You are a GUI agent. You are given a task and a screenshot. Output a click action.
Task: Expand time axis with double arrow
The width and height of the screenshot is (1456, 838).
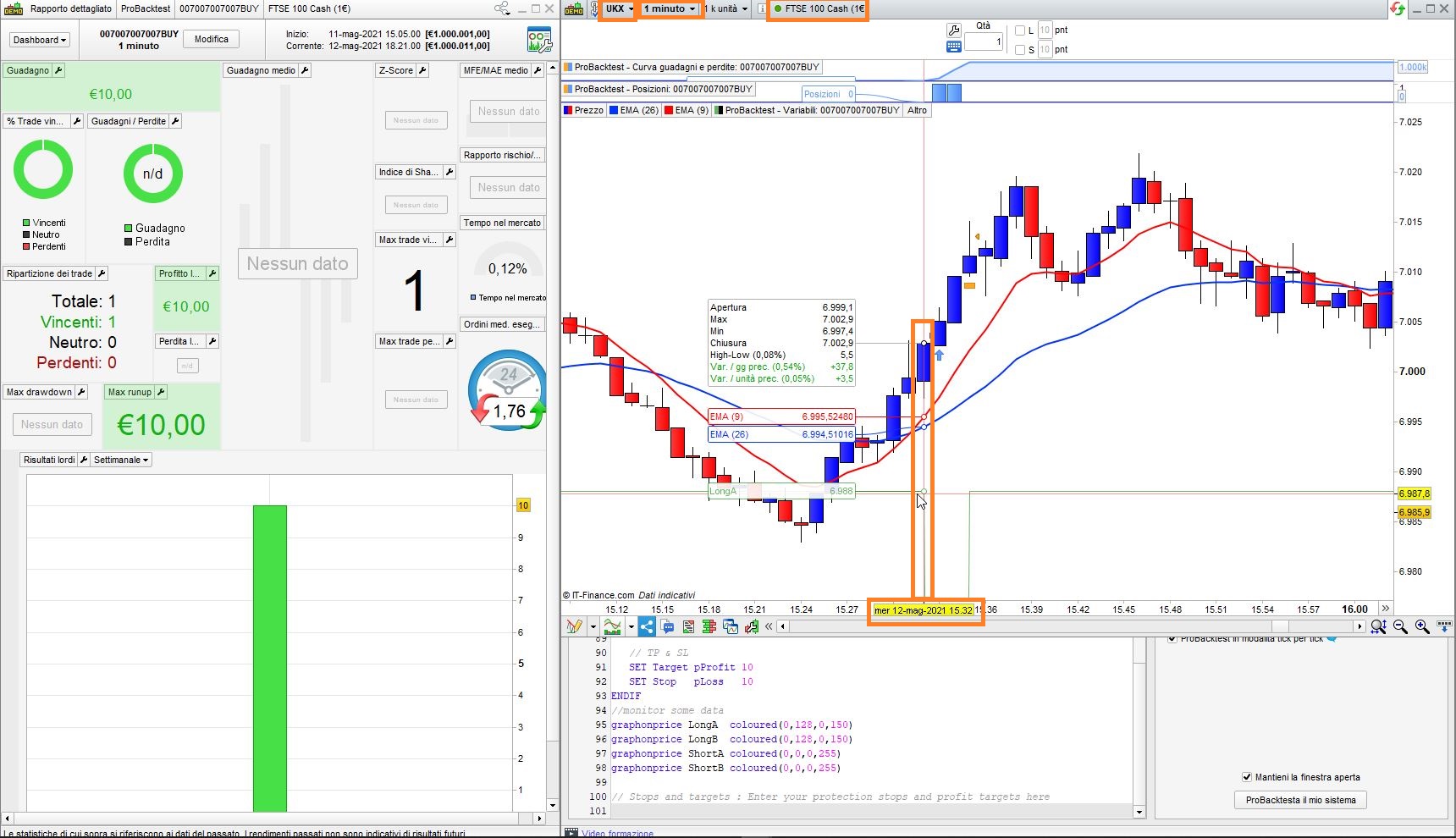[x=1385, y=609]
